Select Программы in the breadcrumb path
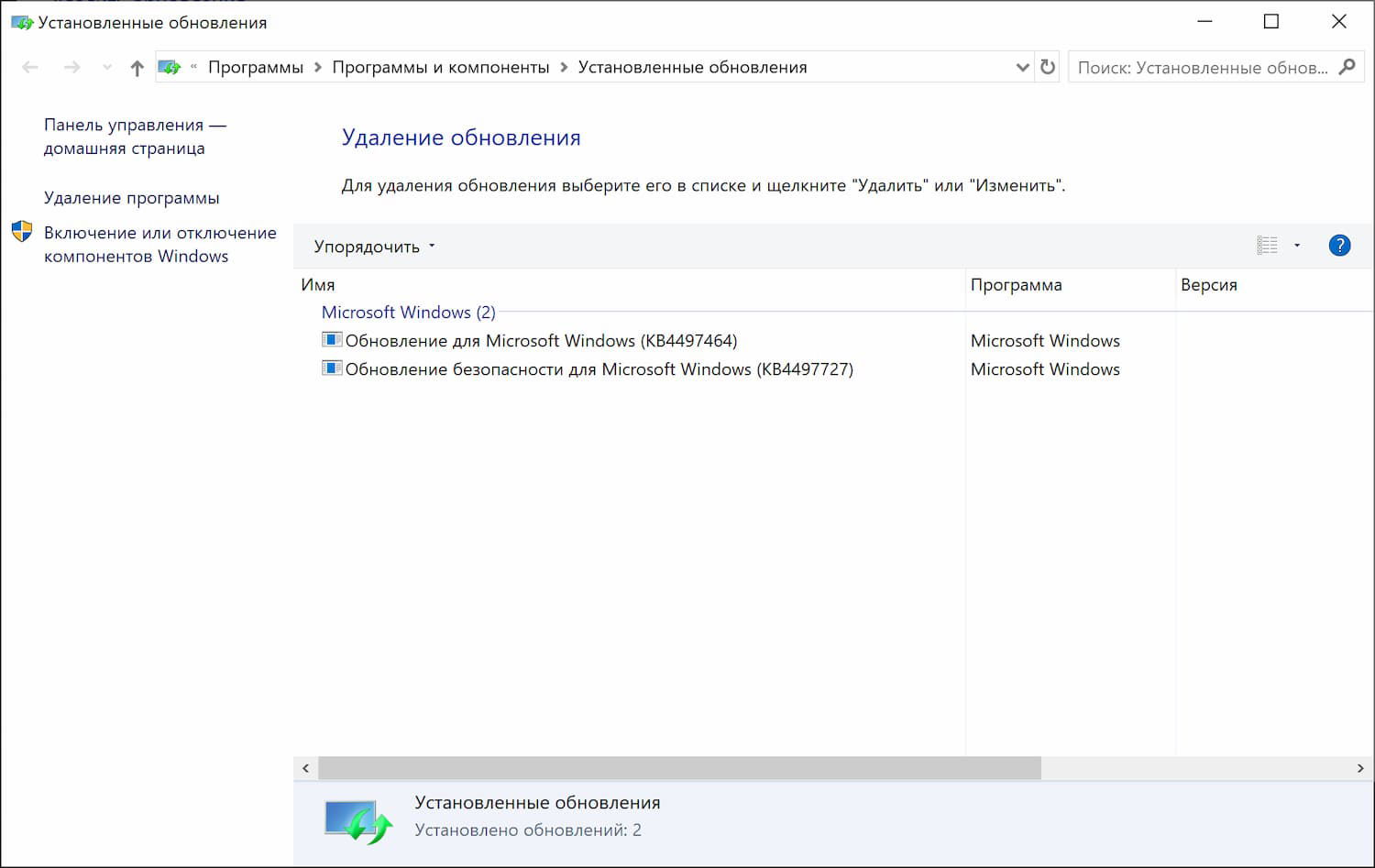Image resolution: width=1375 pixels, height=868 pixels. click(x=257, y=66)
